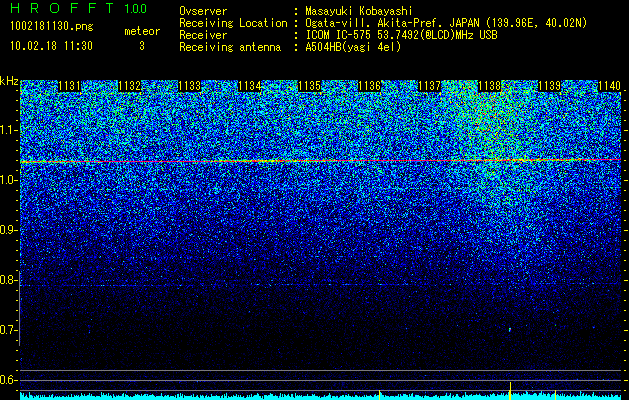Click the 1133 time label

[190, 86]
